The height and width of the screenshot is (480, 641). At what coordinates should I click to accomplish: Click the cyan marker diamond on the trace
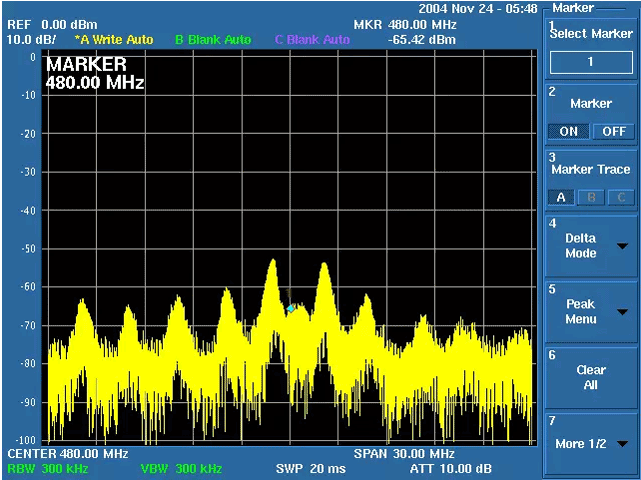(x=291, y=308)
